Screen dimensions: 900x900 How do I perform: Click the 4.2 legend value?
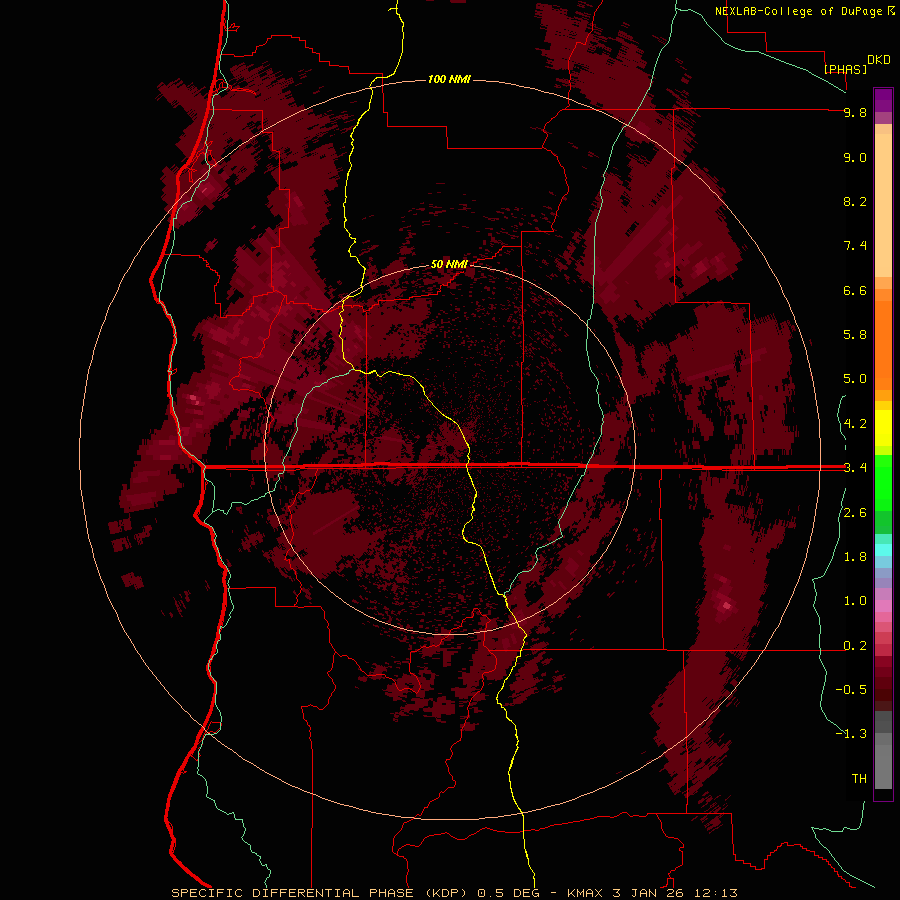(x=855, y=424)
